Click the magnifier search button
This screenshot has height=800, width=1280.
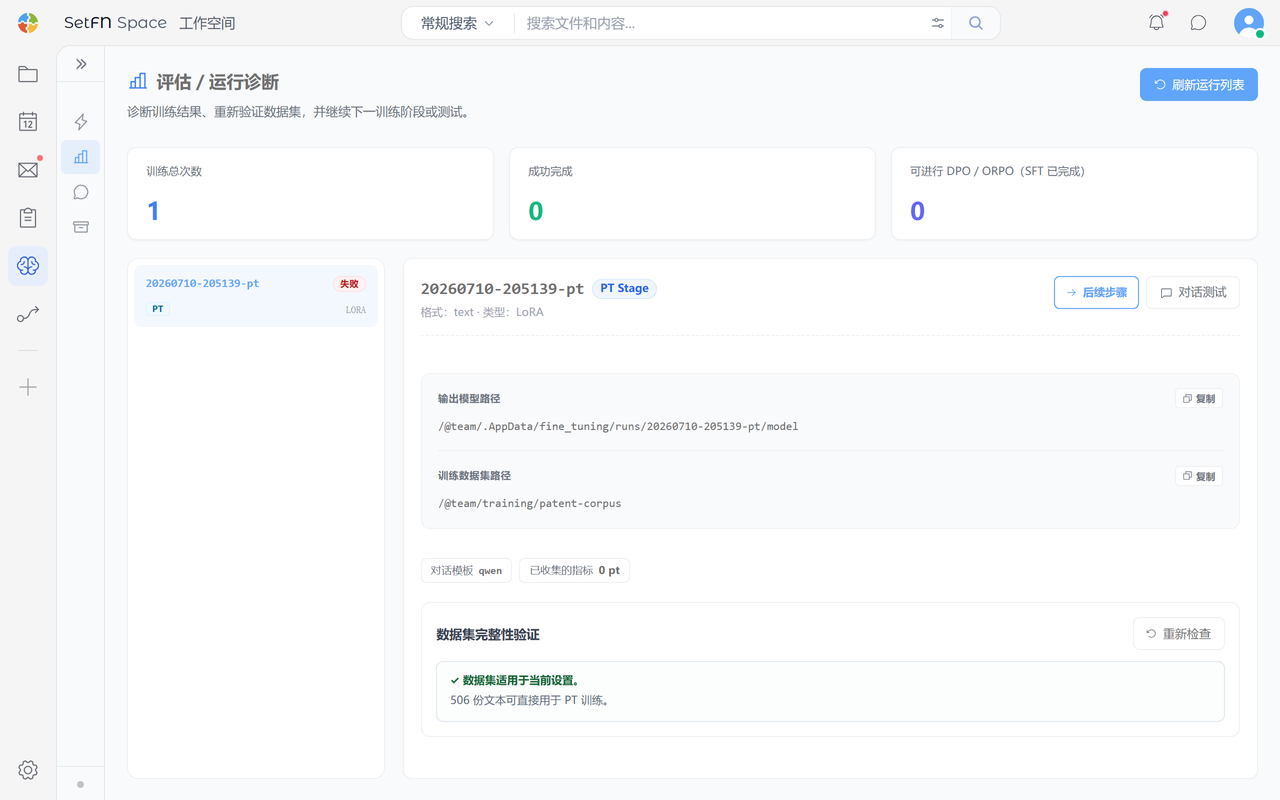coord(976,23)
